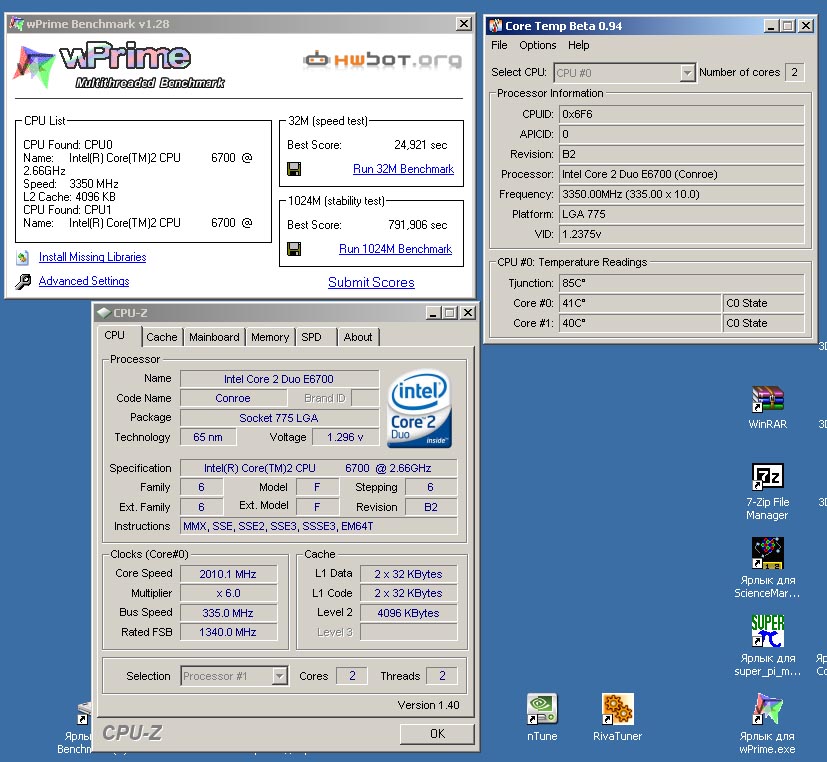Click the CPU-Z title bar icon
827x762 pixels.
(104, 313)
